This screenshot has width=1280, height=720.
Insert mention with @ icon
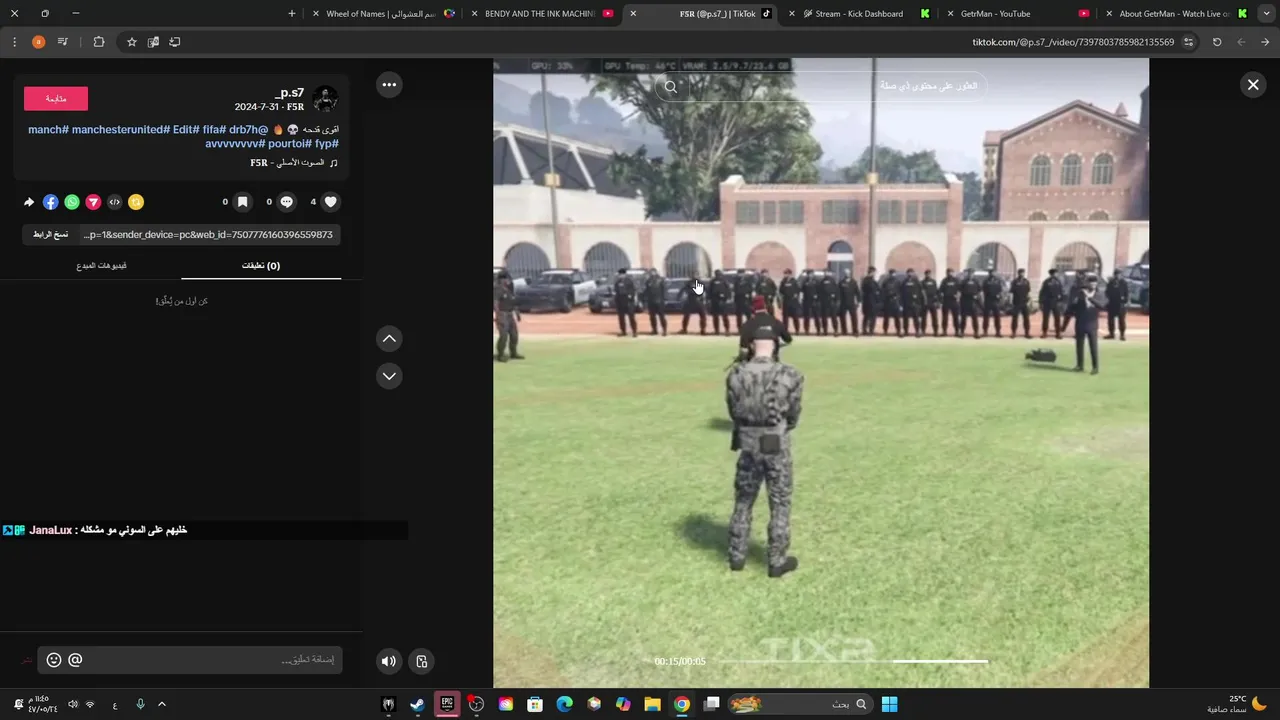(x=75, y=660)
